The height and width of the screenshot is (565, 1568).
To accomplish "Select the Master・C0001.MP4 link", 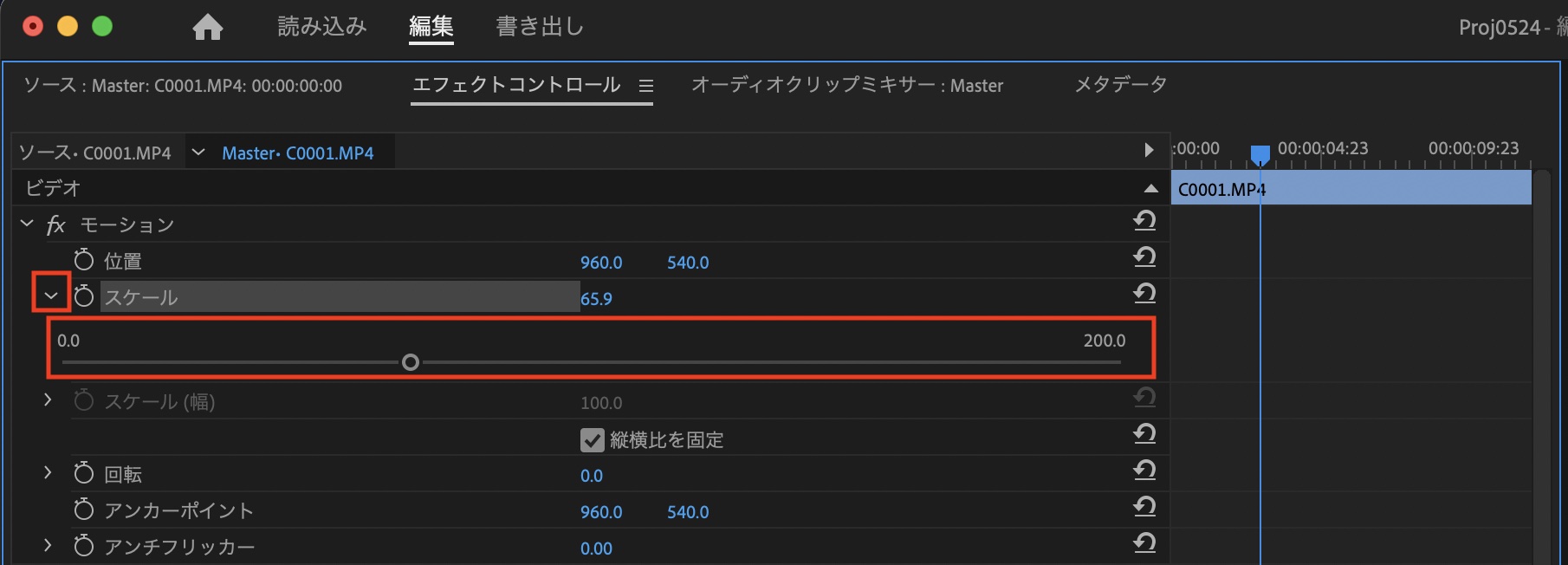I will point(297,153).
